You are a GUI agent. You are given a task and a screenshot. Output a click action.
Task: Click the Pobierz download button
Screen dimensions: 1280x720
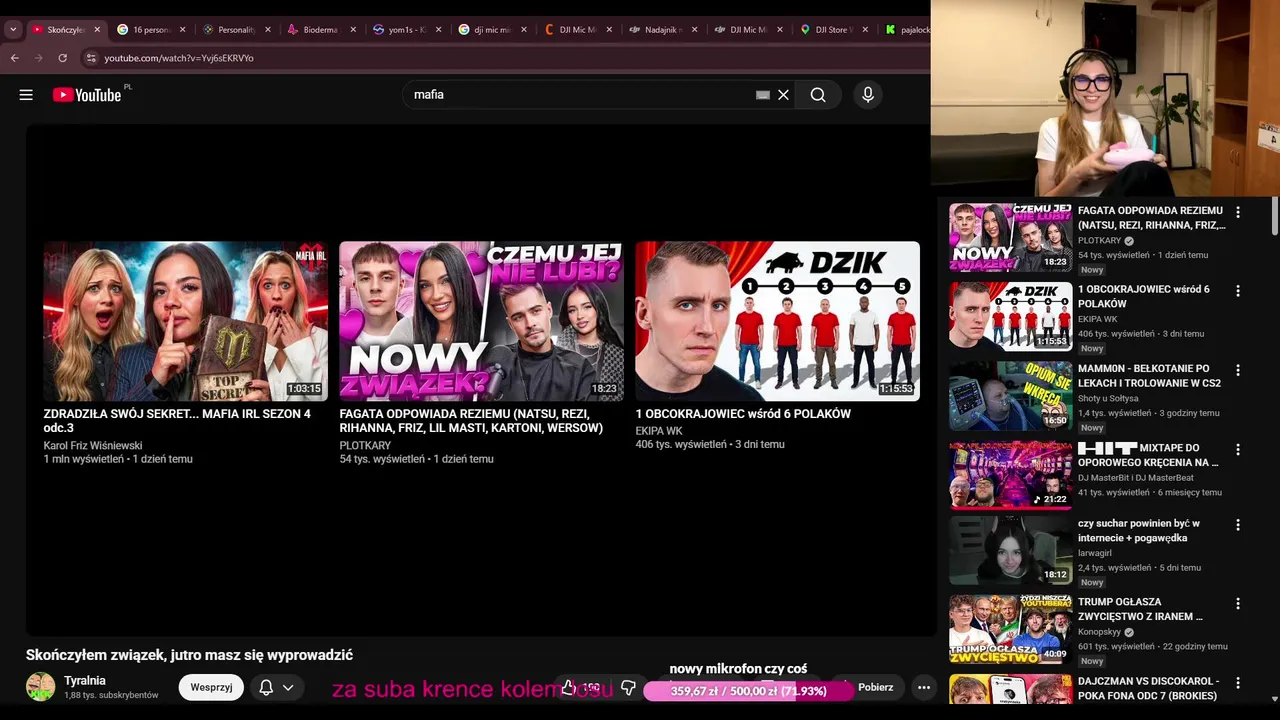pyautogui.click(x=875, y=687)
